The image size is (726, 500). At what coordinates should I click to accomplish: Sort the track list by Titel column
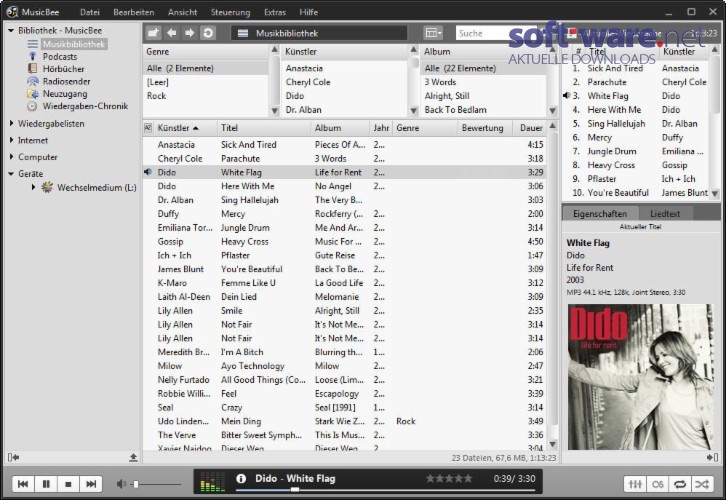[x=264, y=128]
